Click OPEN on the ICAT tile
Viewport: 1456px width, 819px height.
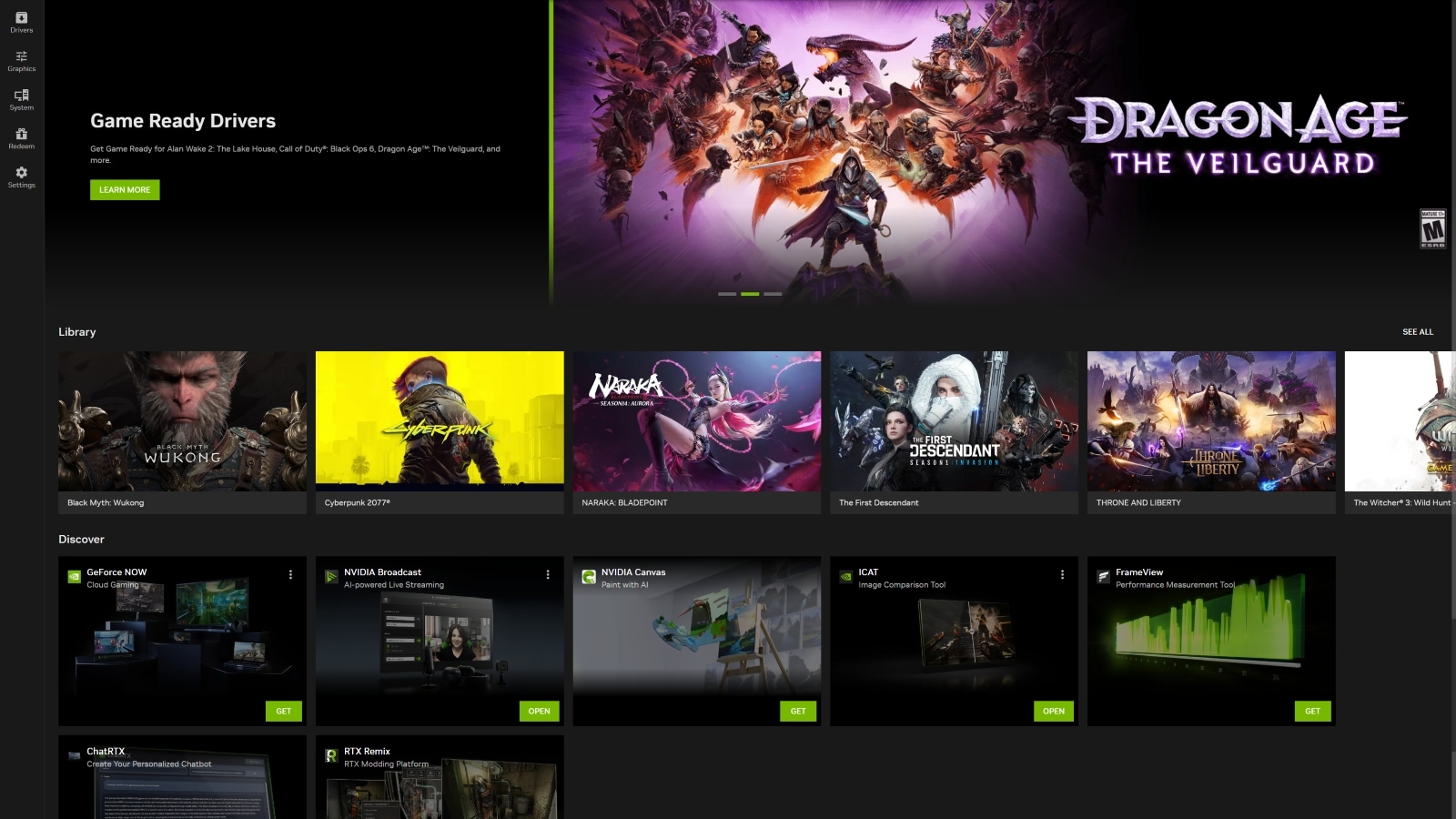click(1054, 710)
